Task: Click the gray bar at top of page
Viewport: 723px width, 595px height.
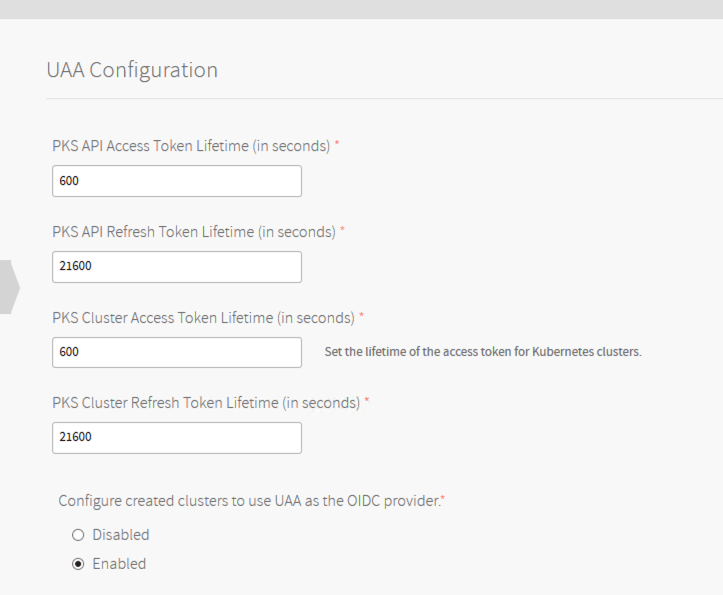Action: [x=361, y=9]
